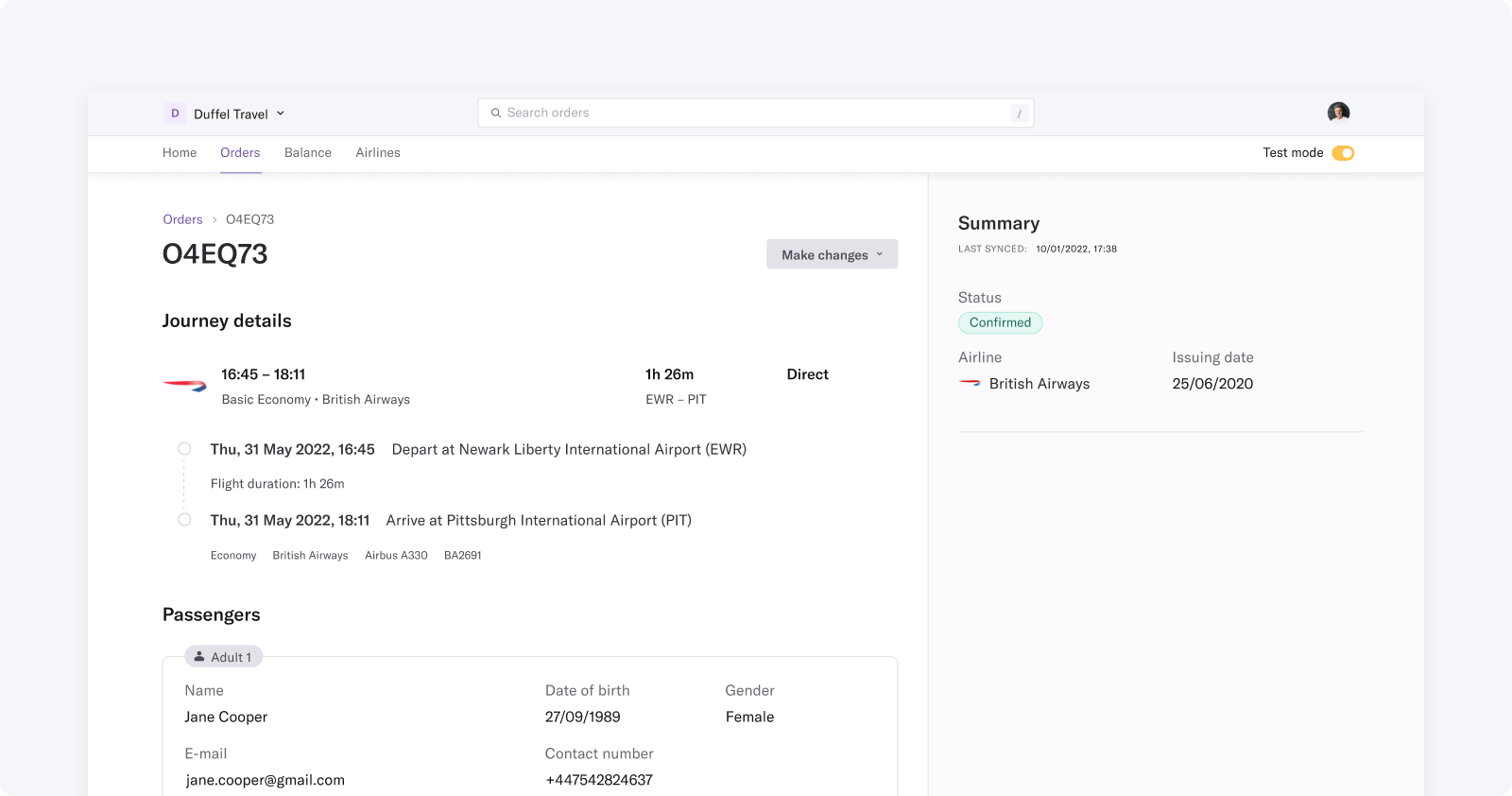1512x796 pixels.
Task: Click the Confirmed status badge
Action: (1000, 322)
